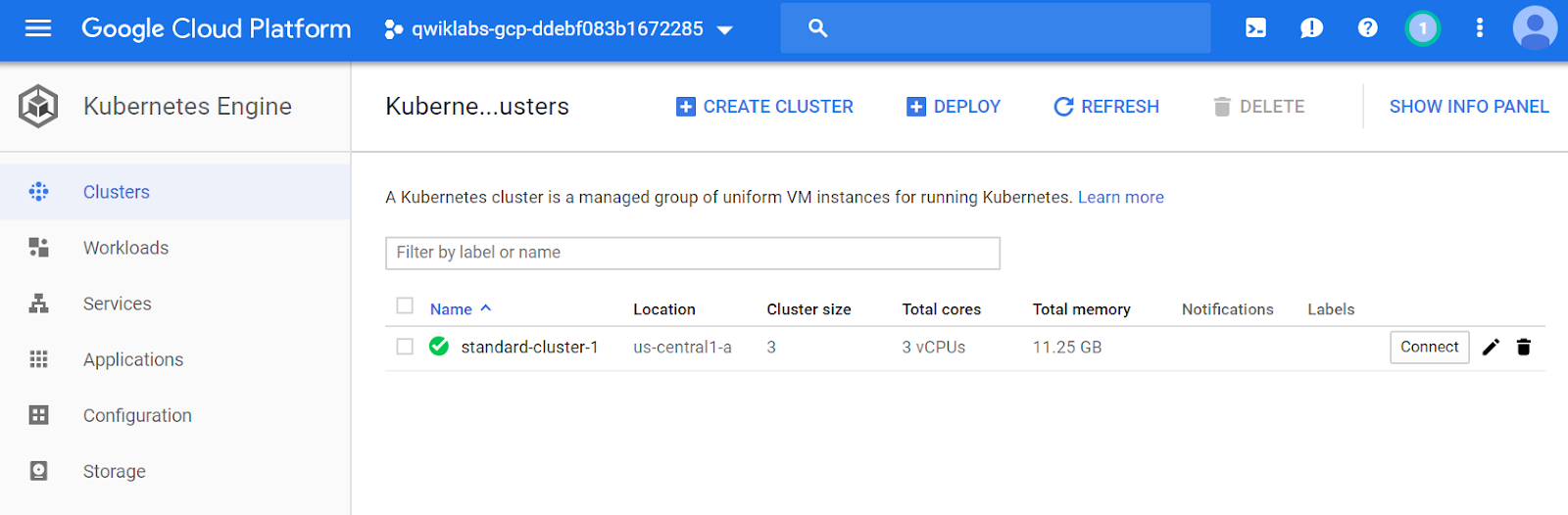Select Clusters in the sidebar
Image resolution: width=1568 pixels, height=515 pixels.
click(x=175, y=192)
